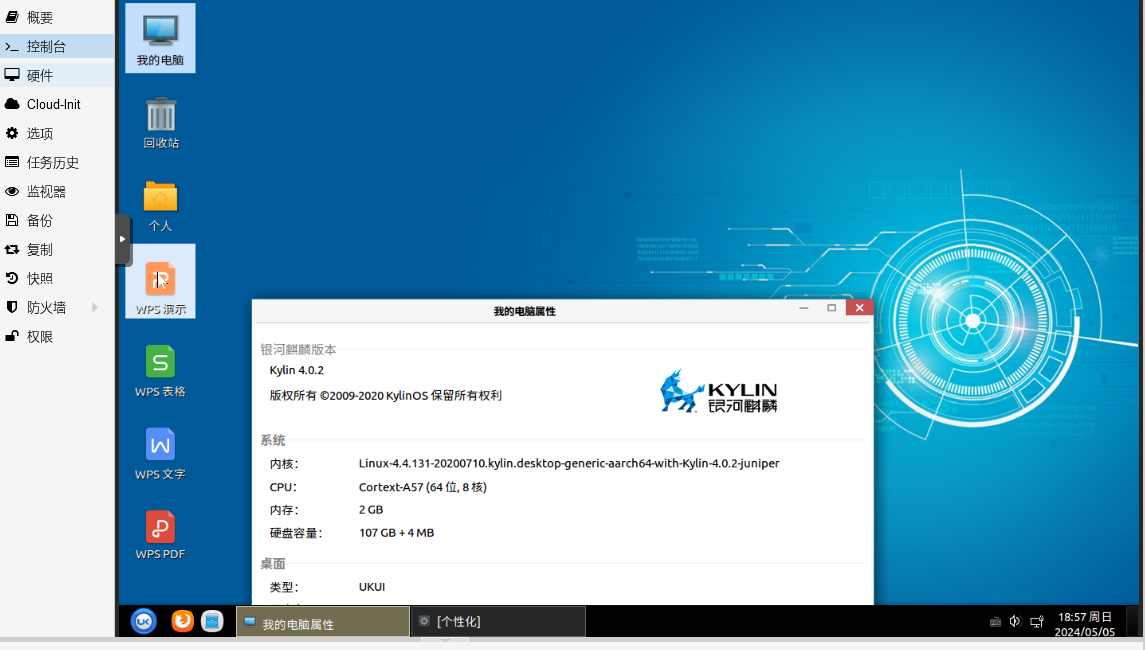Open the taskbar clock 18:57
Image resolution: width=1145 pixels, height=650 pixels.
(x=1084, y=624)
